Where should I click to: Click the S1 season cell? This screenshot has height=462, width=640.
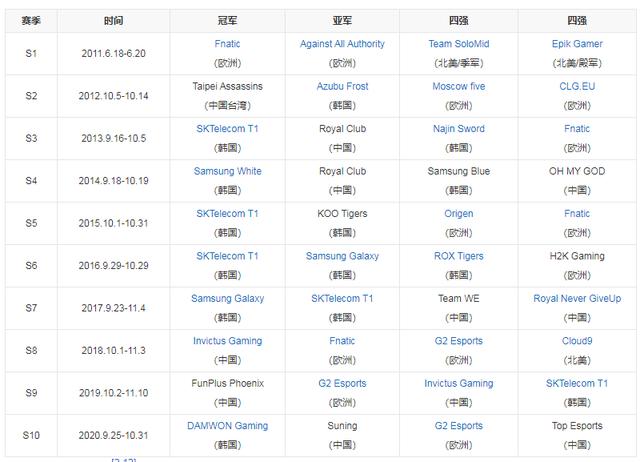pyautogui.click(x=31, y=53)
